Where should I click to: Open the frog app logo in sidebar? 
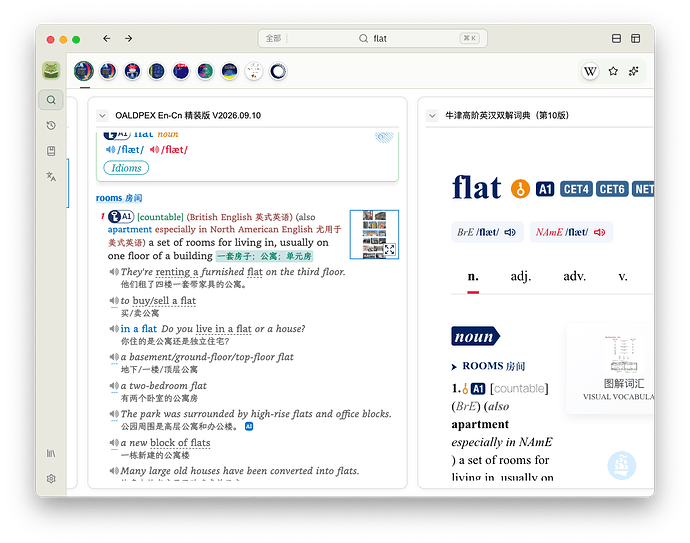tap(51, 70)
